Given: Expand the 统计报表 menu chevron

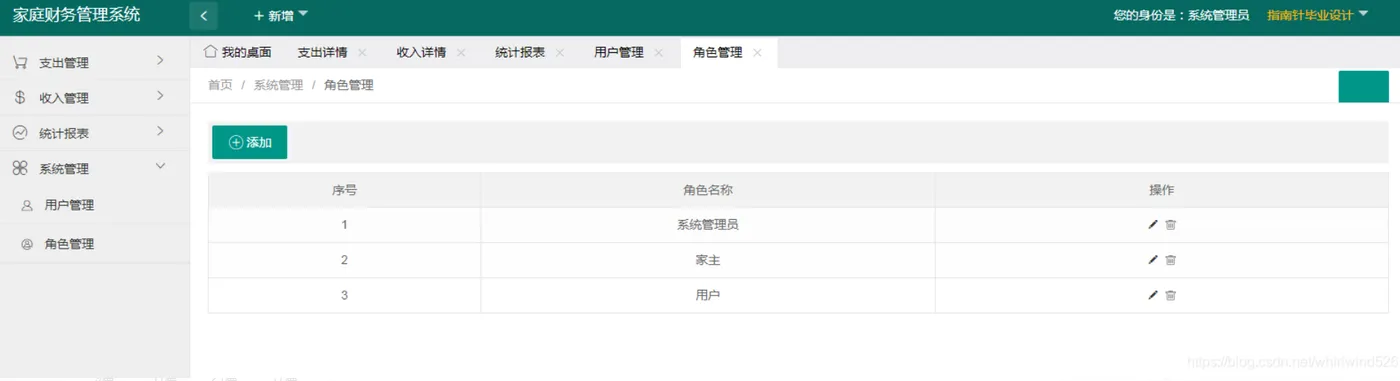Looking at the screenshot, I should [x=160, y=131].
